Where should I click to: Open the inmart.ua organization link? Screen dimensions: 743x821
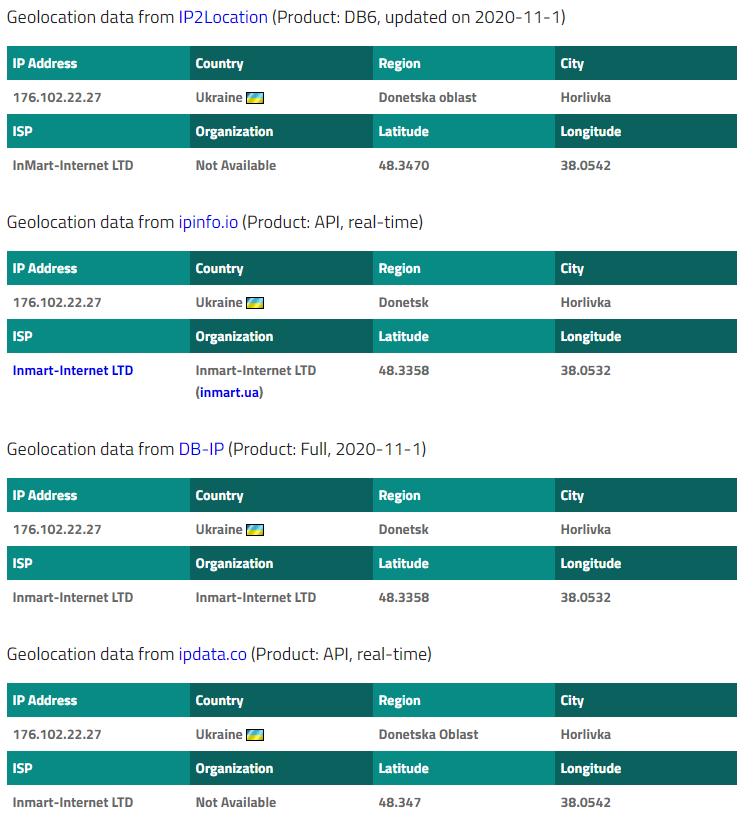229,393
